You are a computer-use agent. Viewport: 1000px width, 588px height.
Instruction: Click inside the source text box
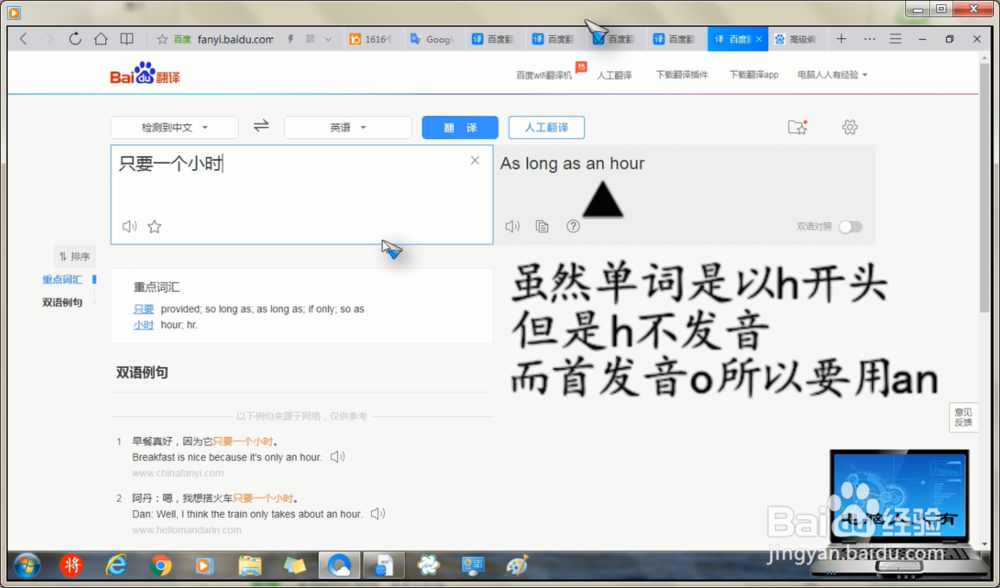coord(302,195)
